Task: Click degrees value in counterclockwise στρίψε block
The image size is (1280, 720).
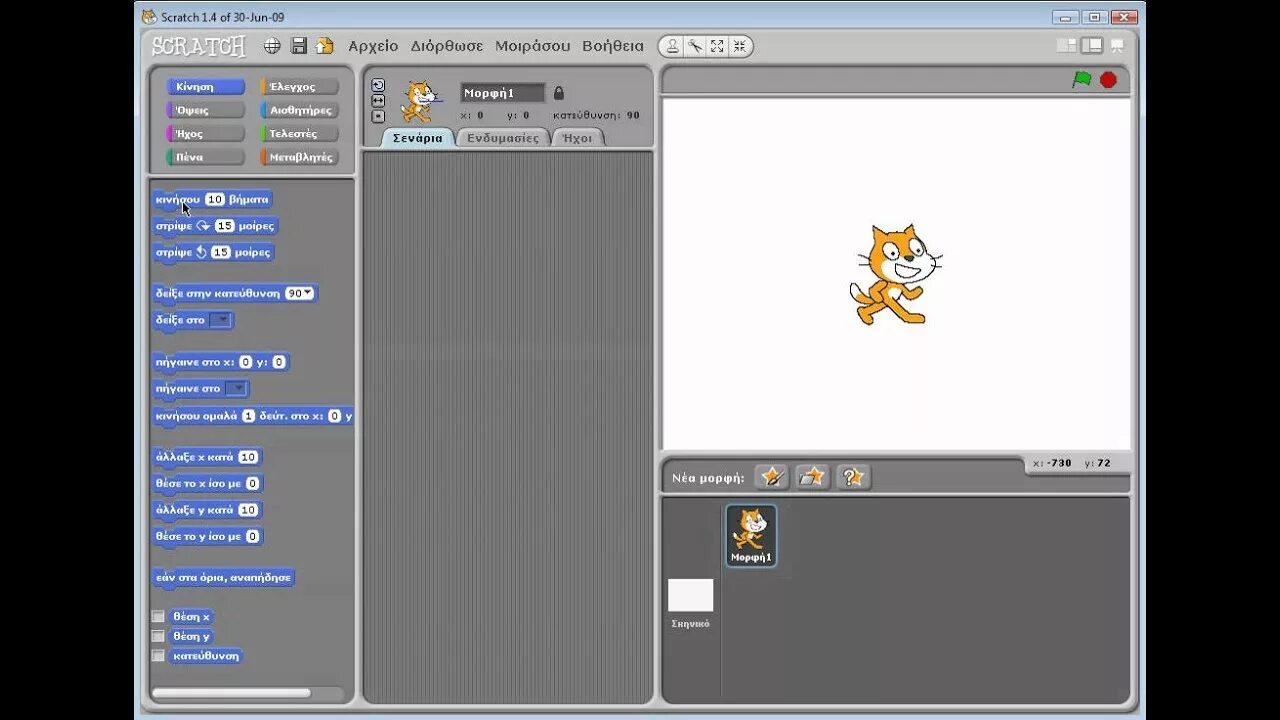Action: (x=221, y=252)
